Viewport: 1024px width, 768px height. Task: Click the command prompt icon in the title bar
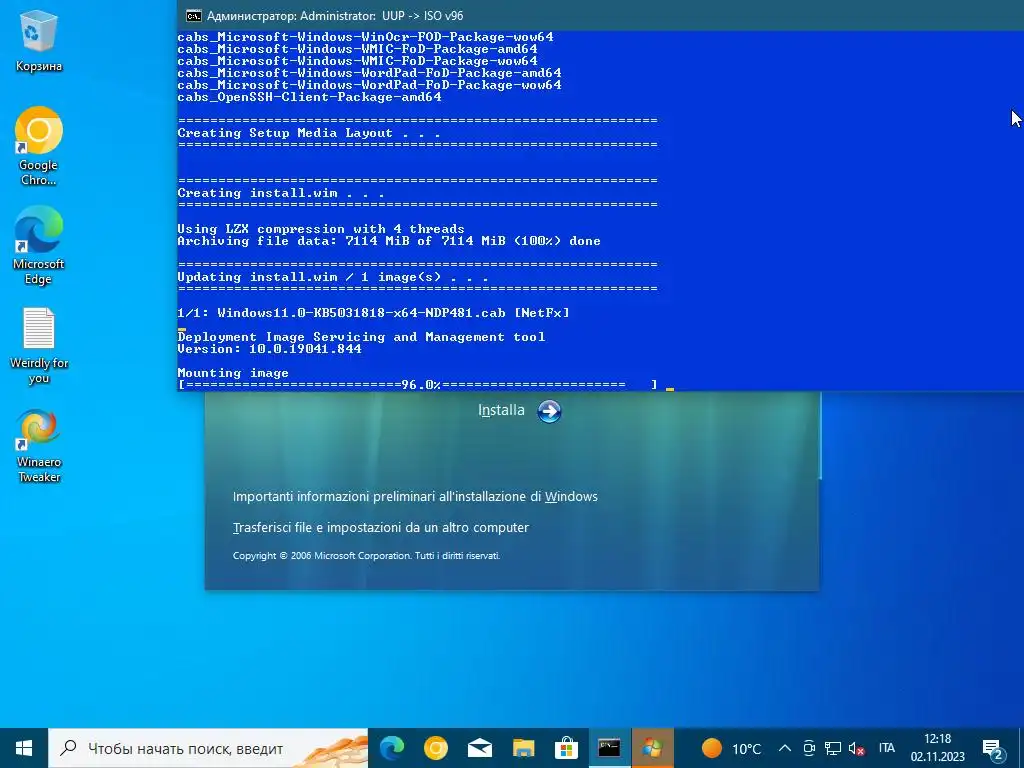(x=193, y=16)
